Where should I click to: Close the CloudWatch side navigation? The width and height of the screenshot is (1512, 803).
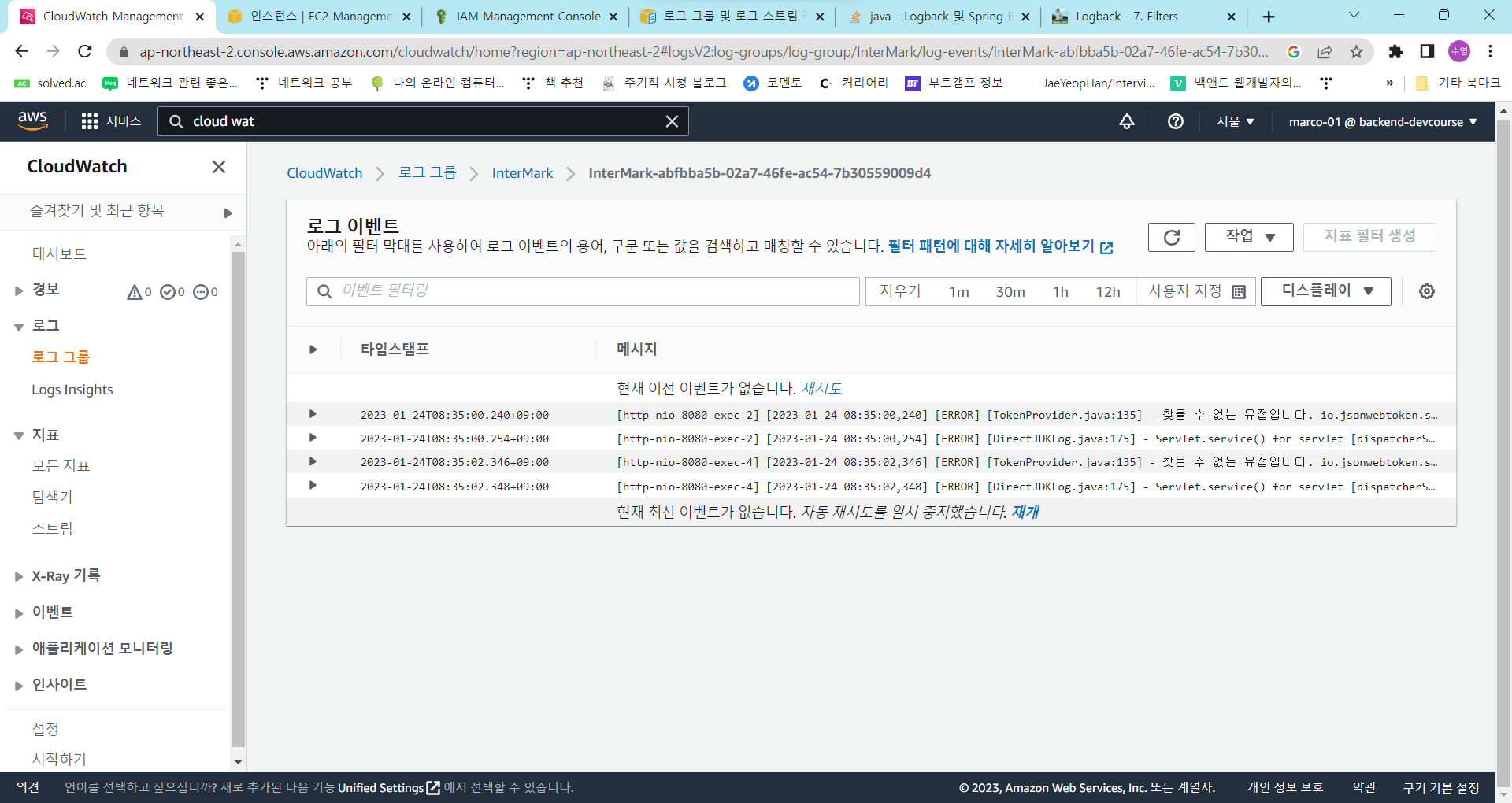coord(219,167)
